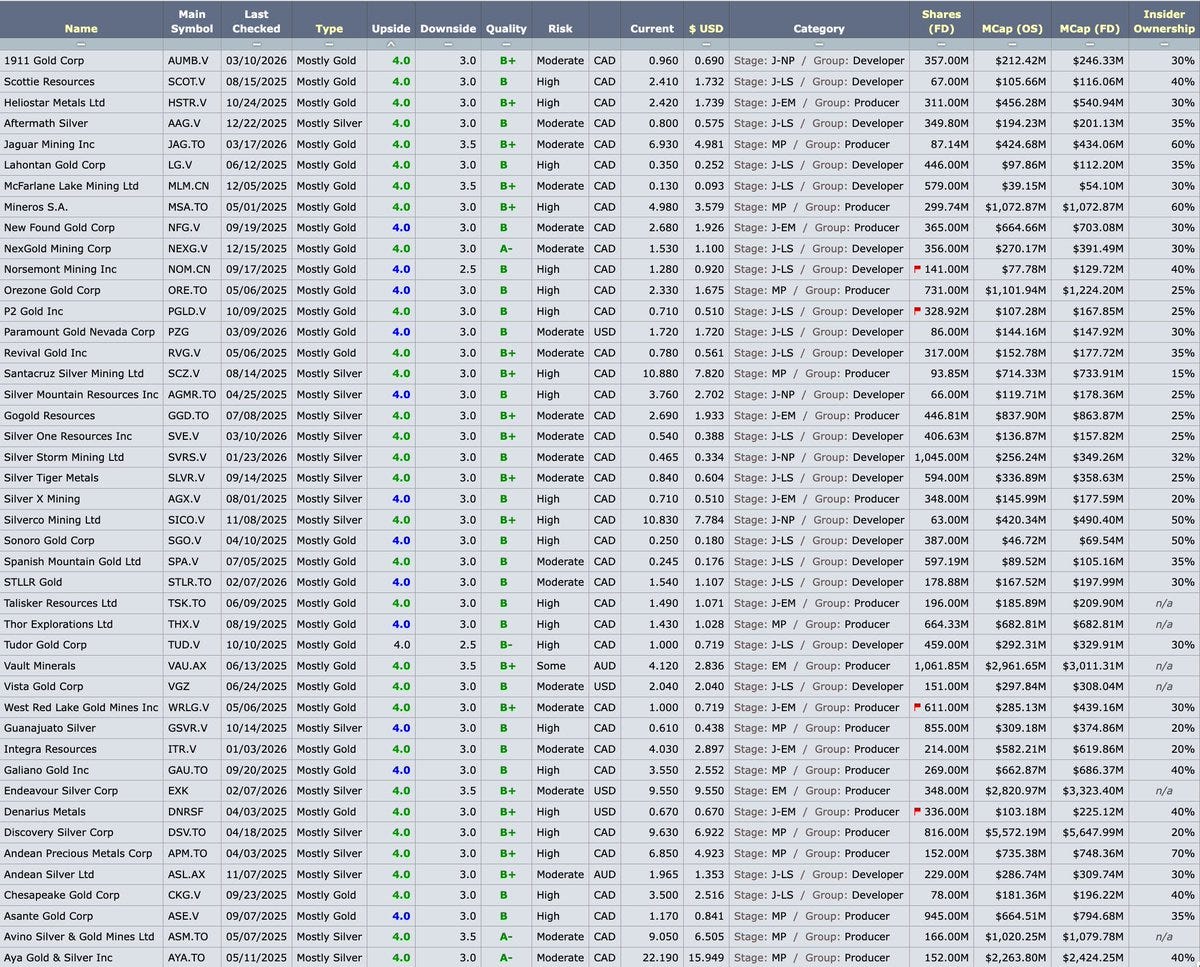Click the New Found Gold Corp name
The height and width of the screenshot is (967, 1200).
coord(59,228)
